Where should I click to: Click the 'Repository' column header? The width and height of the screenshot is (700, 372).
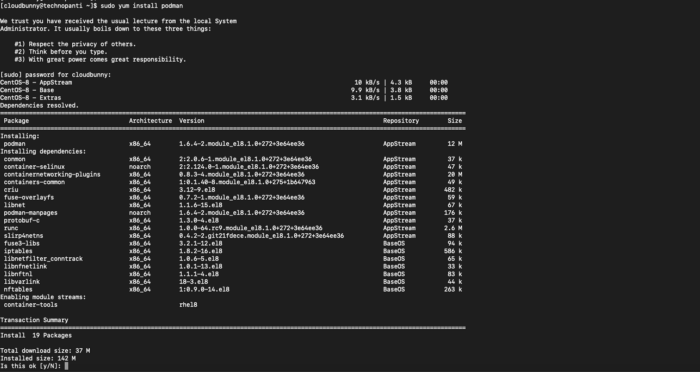point(401,121)
